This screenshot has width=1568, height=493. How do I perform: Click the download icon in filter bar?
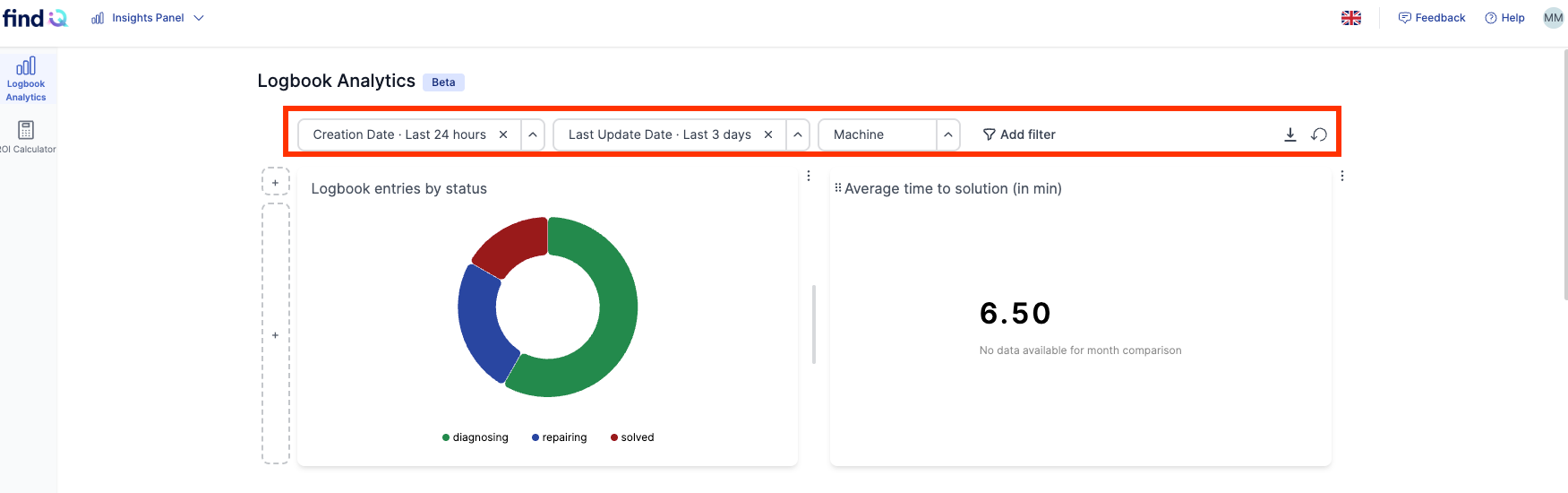1290,134
